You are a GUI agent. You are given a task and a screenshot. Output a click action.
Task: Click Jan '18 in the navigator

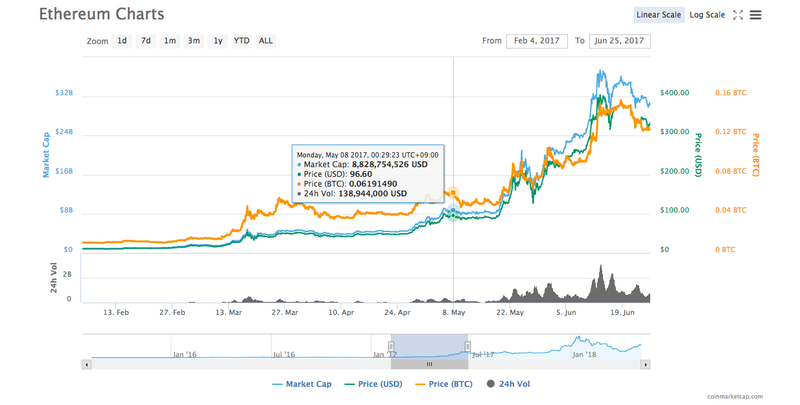tap(584, 354)
